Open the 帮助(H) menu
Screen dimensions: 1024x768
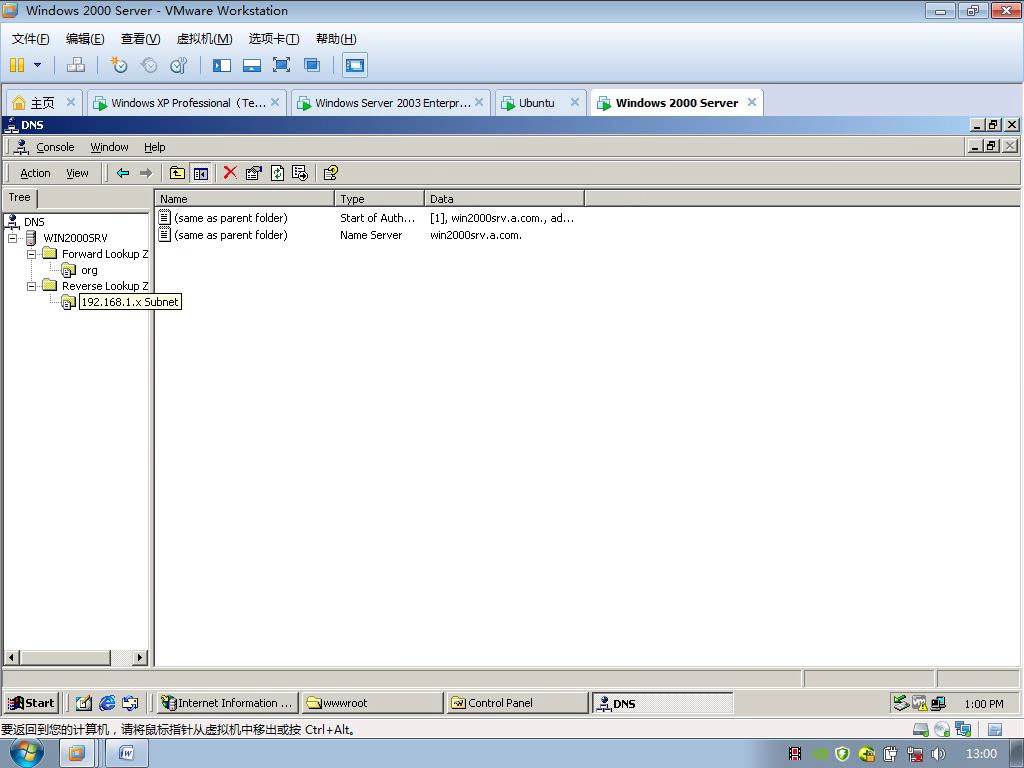click(336, 39)
